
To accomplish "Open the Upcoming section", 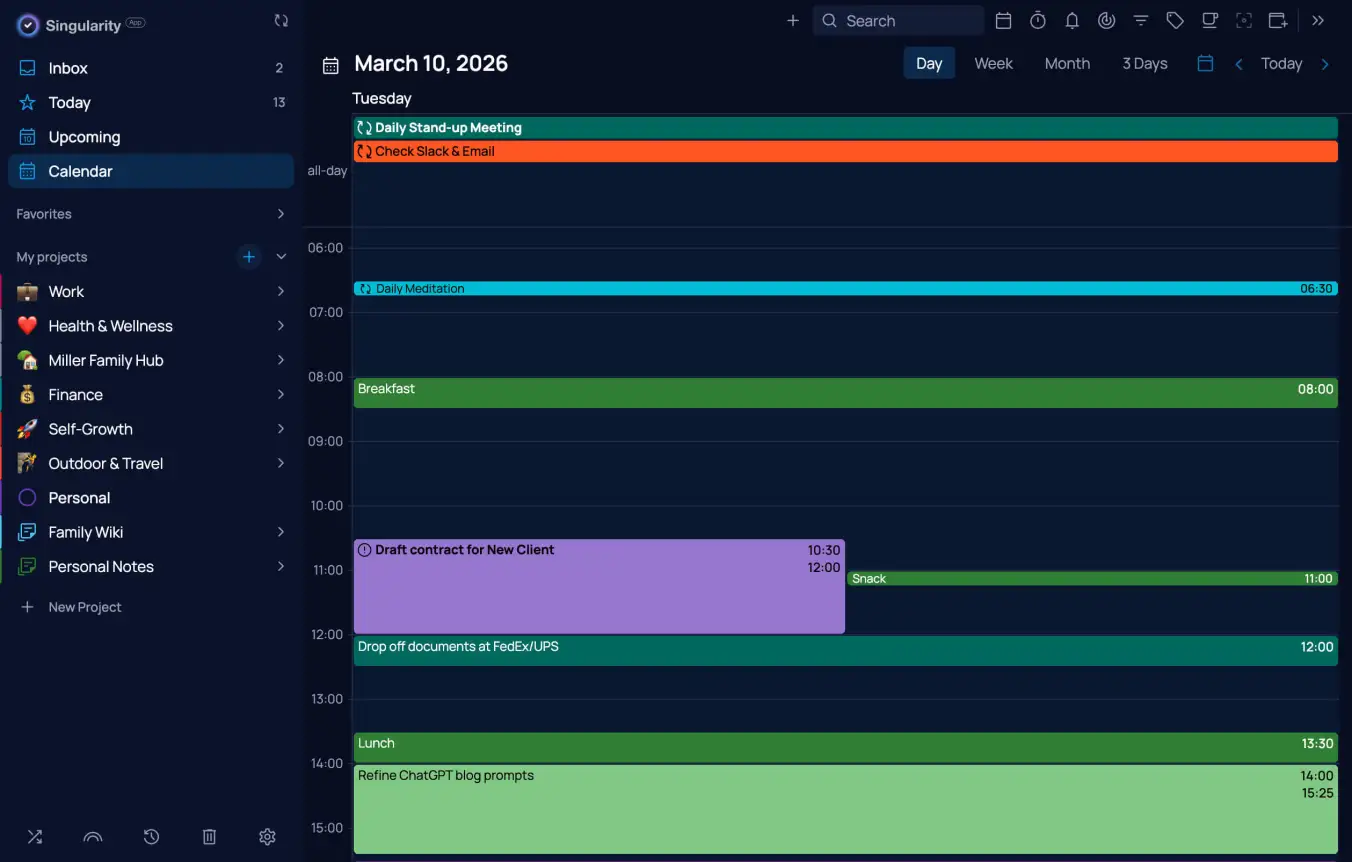I will 151,137.
